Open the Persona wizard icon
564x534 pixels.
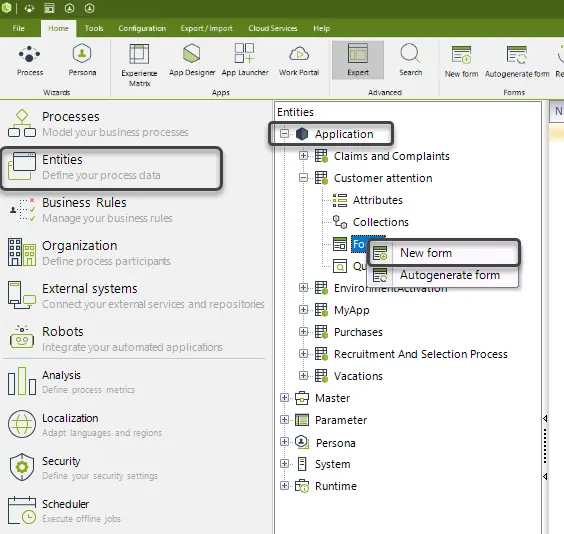click(82, 60)
